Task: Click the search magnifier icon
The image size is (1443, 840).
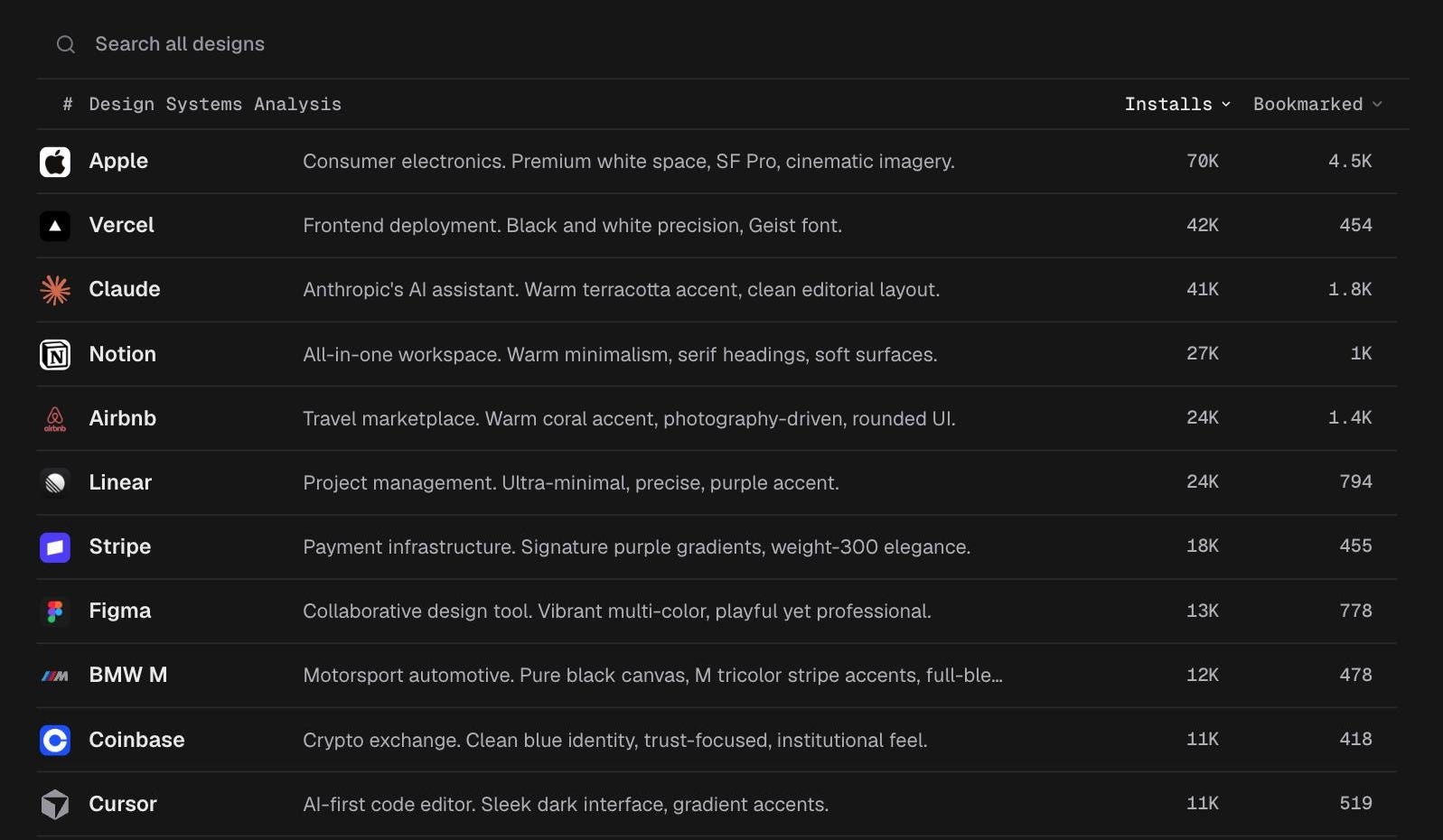Action: pos(66,44)
